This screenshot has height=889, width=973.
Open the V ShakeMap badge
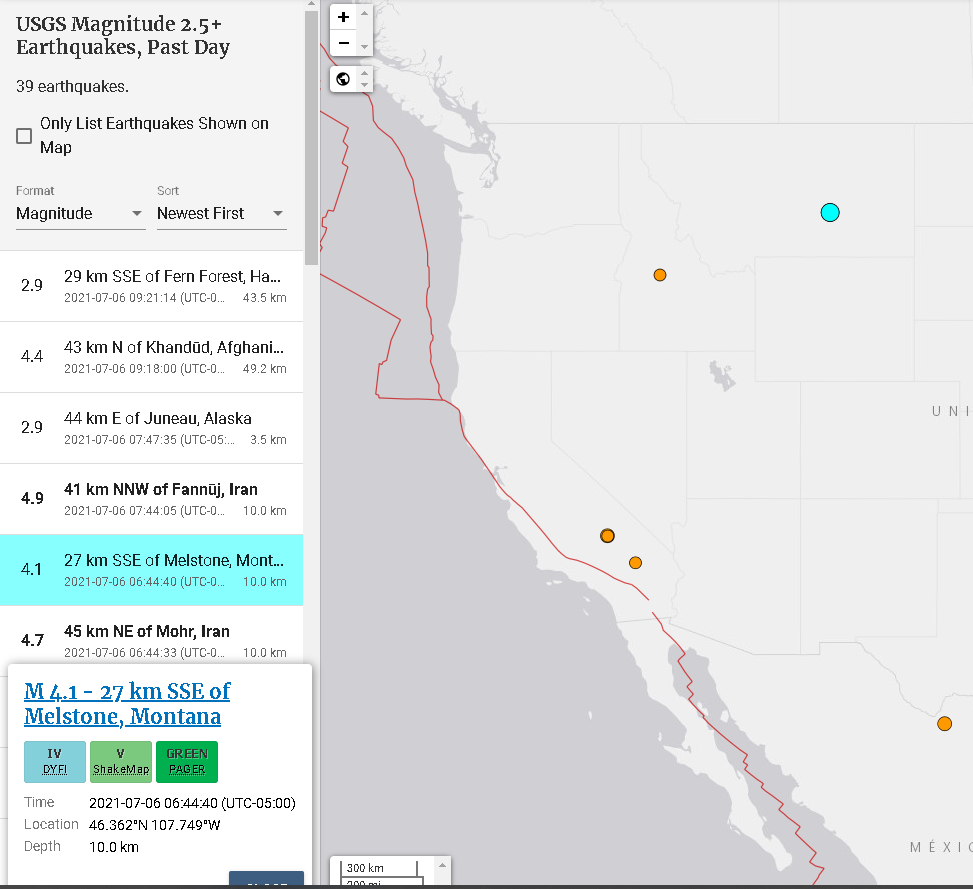121,762
